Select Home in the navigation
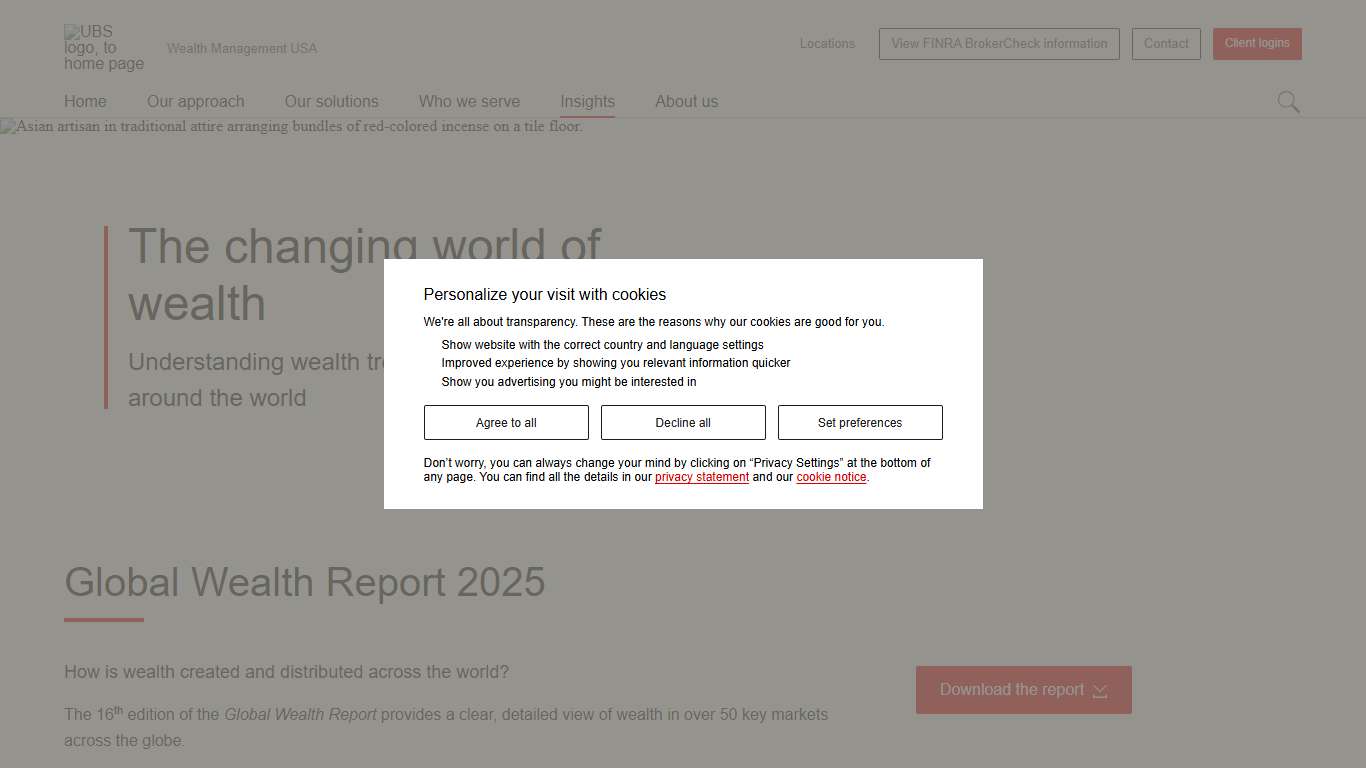The image size is (1366, 768). point(85,101)
